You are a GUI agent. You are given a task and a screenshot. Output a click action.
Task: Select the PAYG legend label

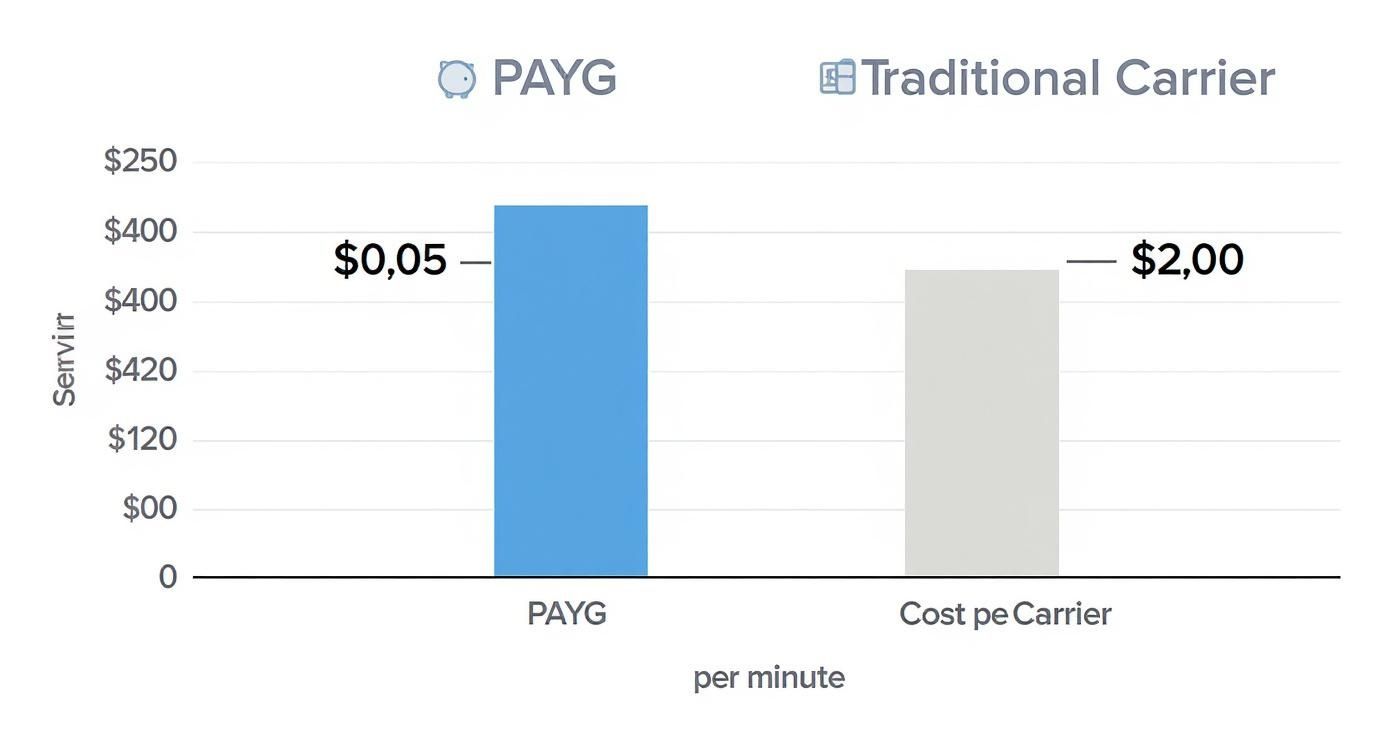tap(555, 78)
